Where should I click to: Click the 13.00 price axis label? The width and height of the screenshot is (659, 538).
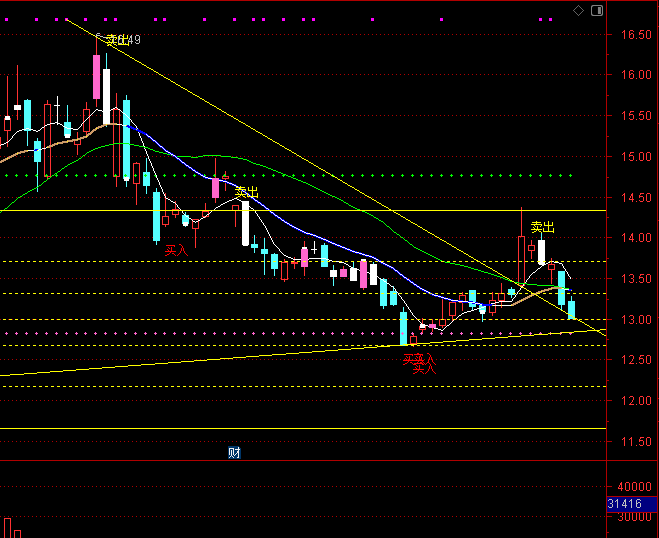pyautogui.click(x=636, y=319)
